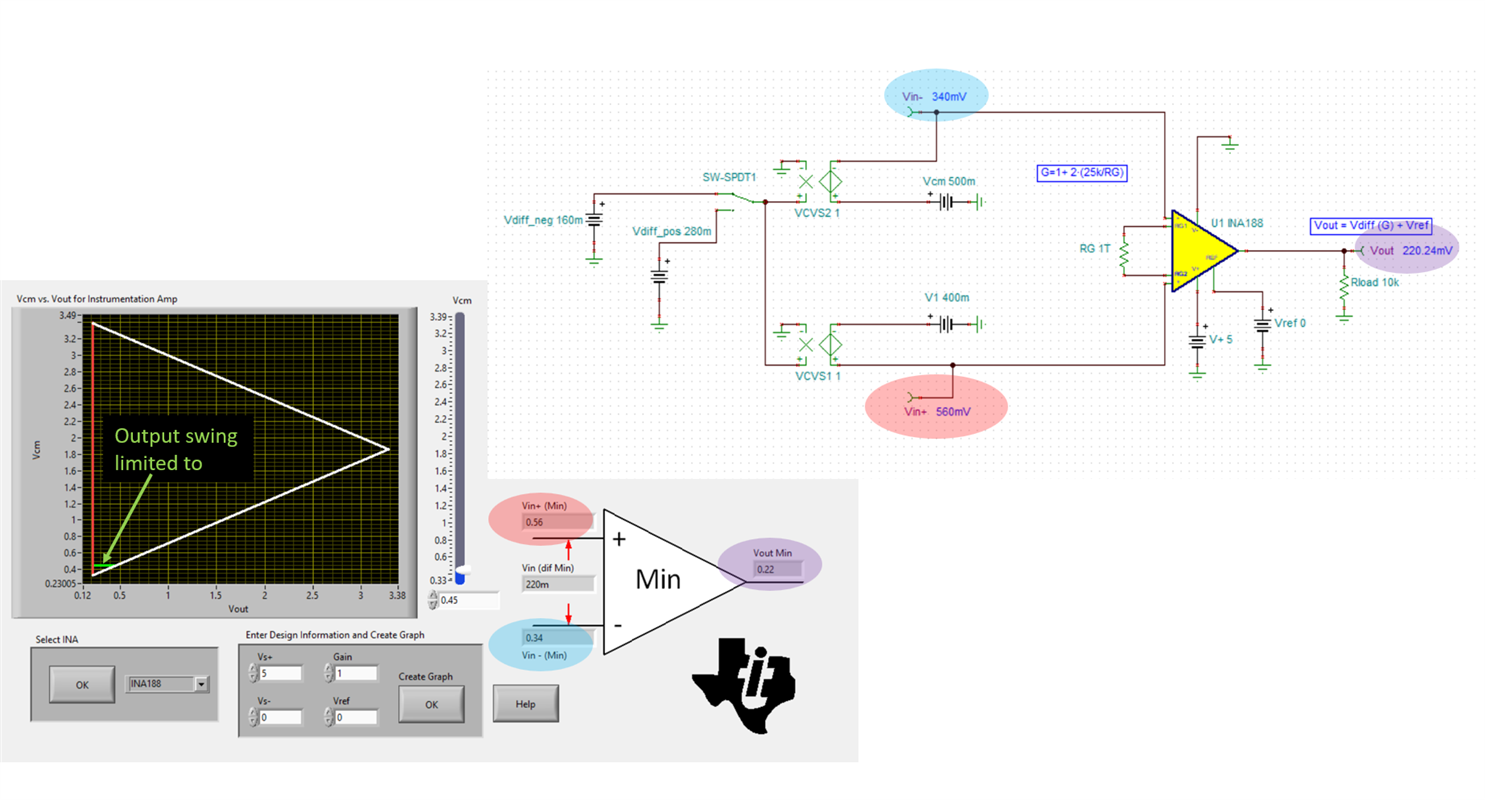This screenshot has width=1485, height=800.
Task: Select the VCVS1 controlled source symbol
Action: click(820, 344)
